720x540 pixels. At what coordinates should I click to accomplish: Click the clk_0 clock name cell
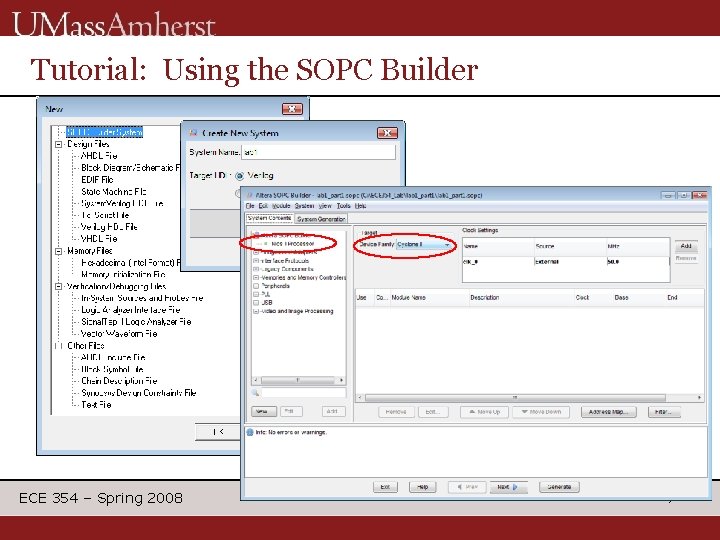[x=498, y=262]
